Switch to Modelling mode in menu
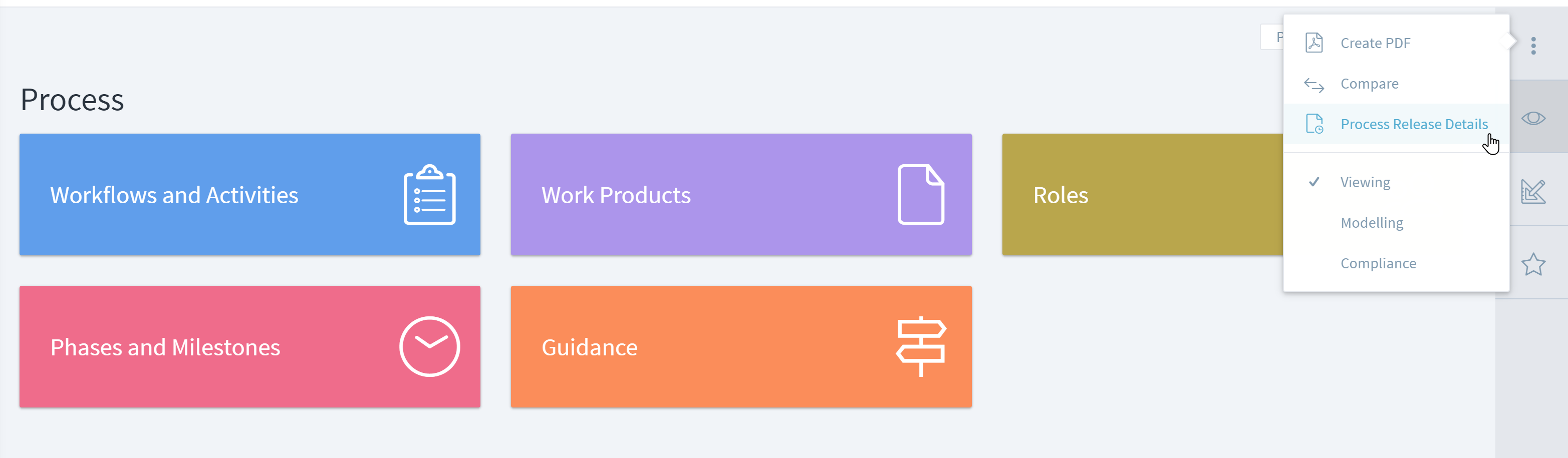 [1372, 223]
